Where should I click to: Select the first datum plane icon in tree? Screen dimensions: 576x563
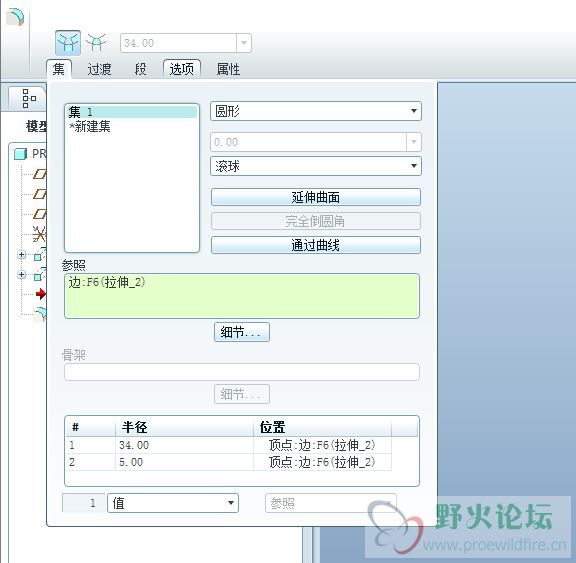pos(40,174)
